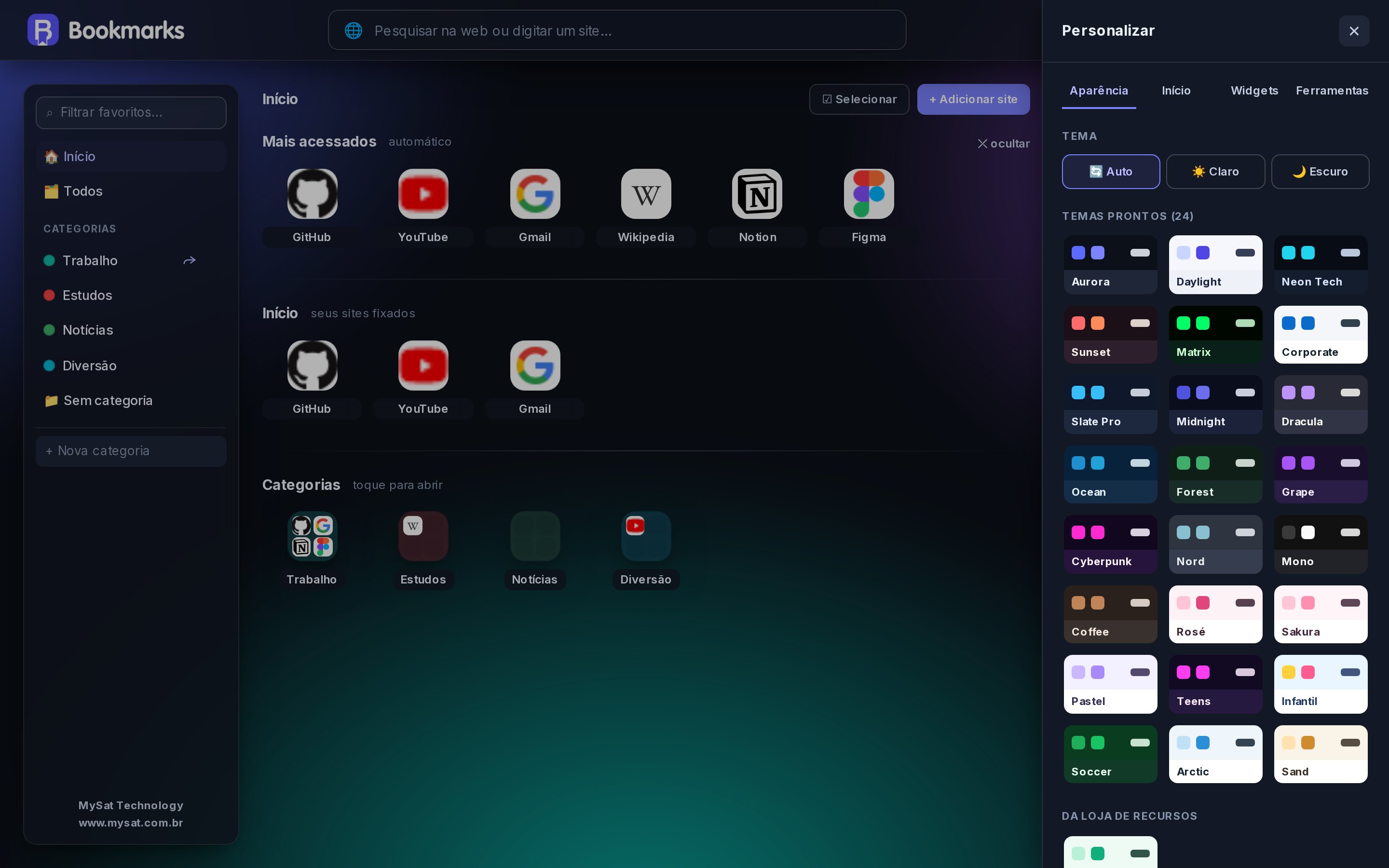
Task: Open the Gmail icon under Mais acessados
Action: (x=535, y=193)
